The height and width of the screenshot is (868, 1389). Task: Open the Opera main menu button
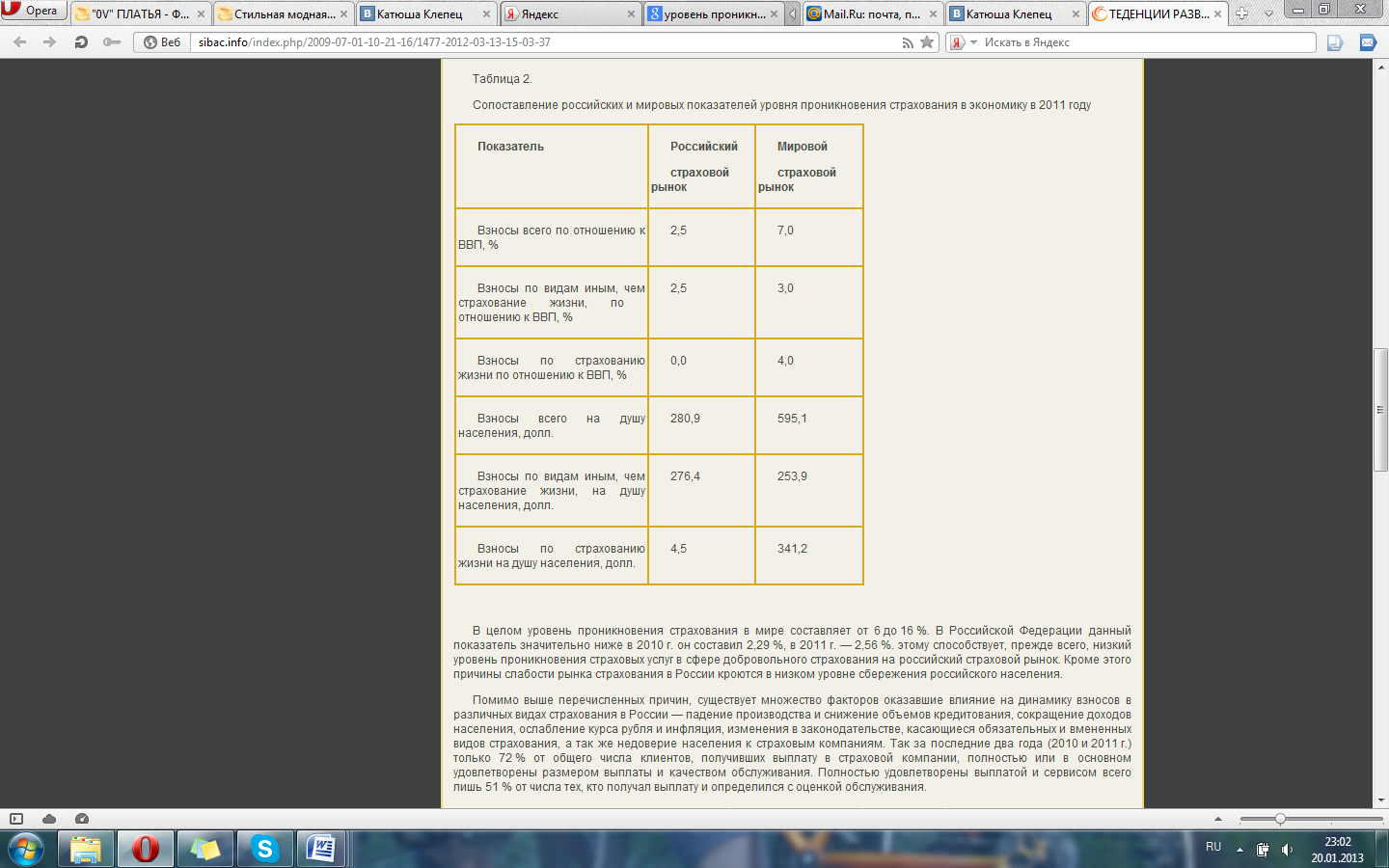pos(34,11)
